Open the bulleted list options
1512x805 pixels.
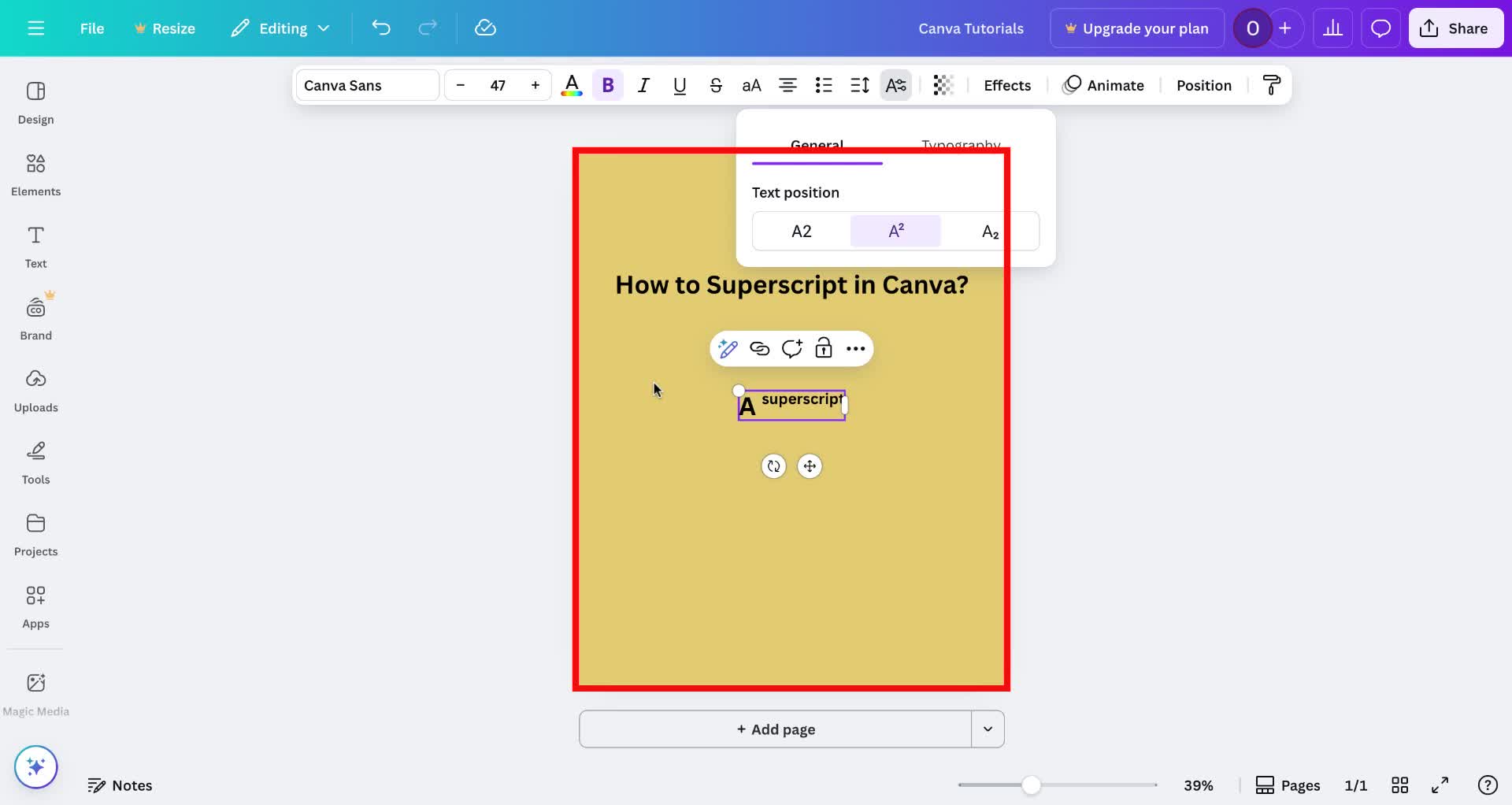[824, 85]
